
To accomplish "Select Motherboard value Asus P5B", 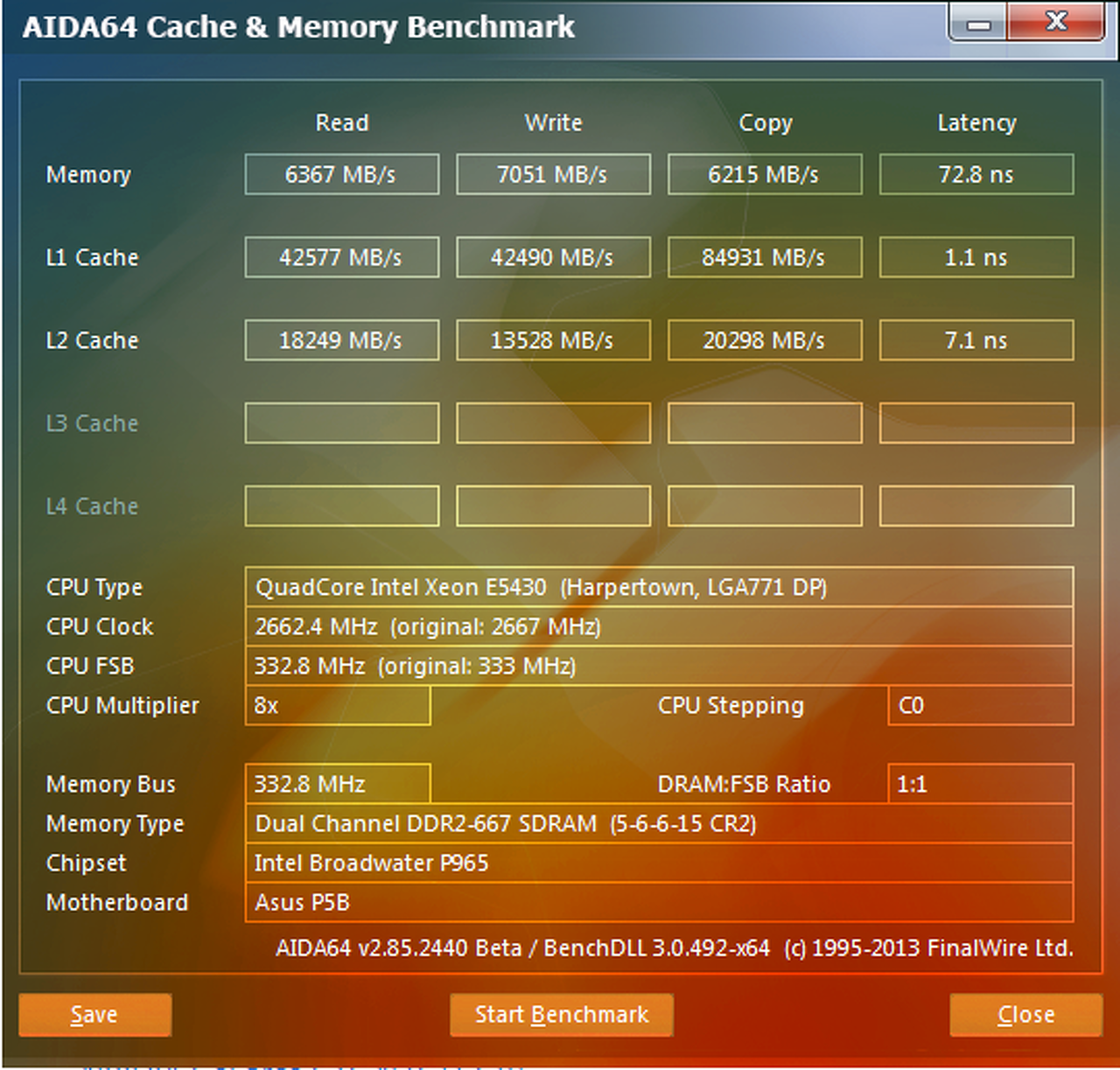I will pyautogui.click(x=659, y=902).
